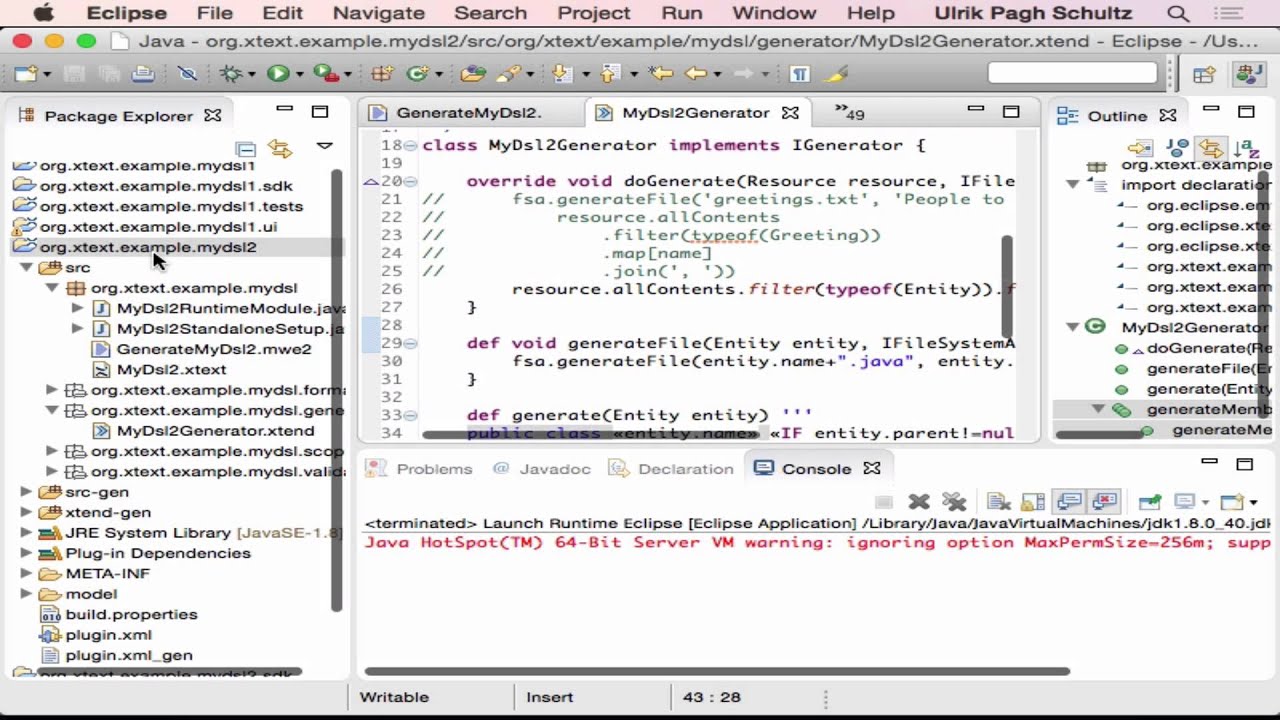
Task: Expand the src-gen folder
Action: coord(27,492)
